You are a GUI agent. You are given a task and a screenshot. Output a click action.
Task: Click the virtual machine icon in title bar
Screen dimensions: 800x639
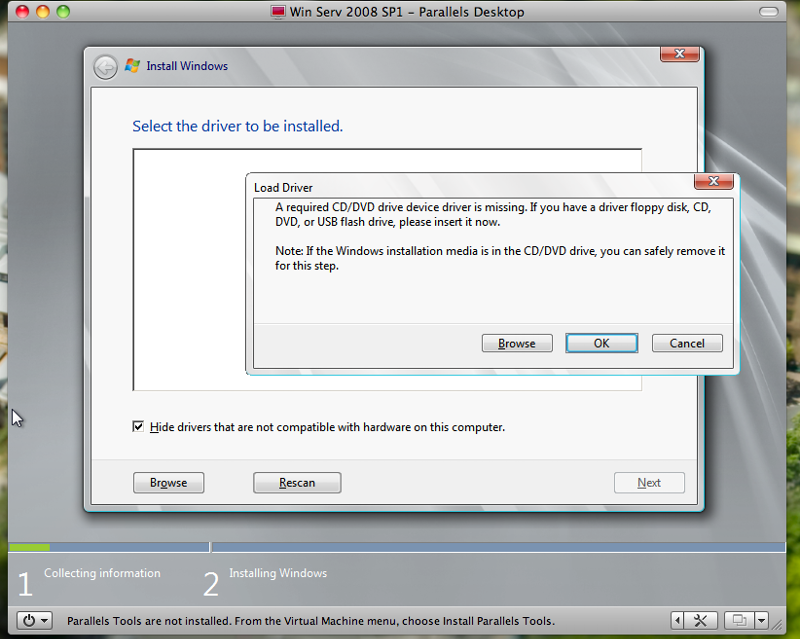pyautogui.click(x=278, y=12)
